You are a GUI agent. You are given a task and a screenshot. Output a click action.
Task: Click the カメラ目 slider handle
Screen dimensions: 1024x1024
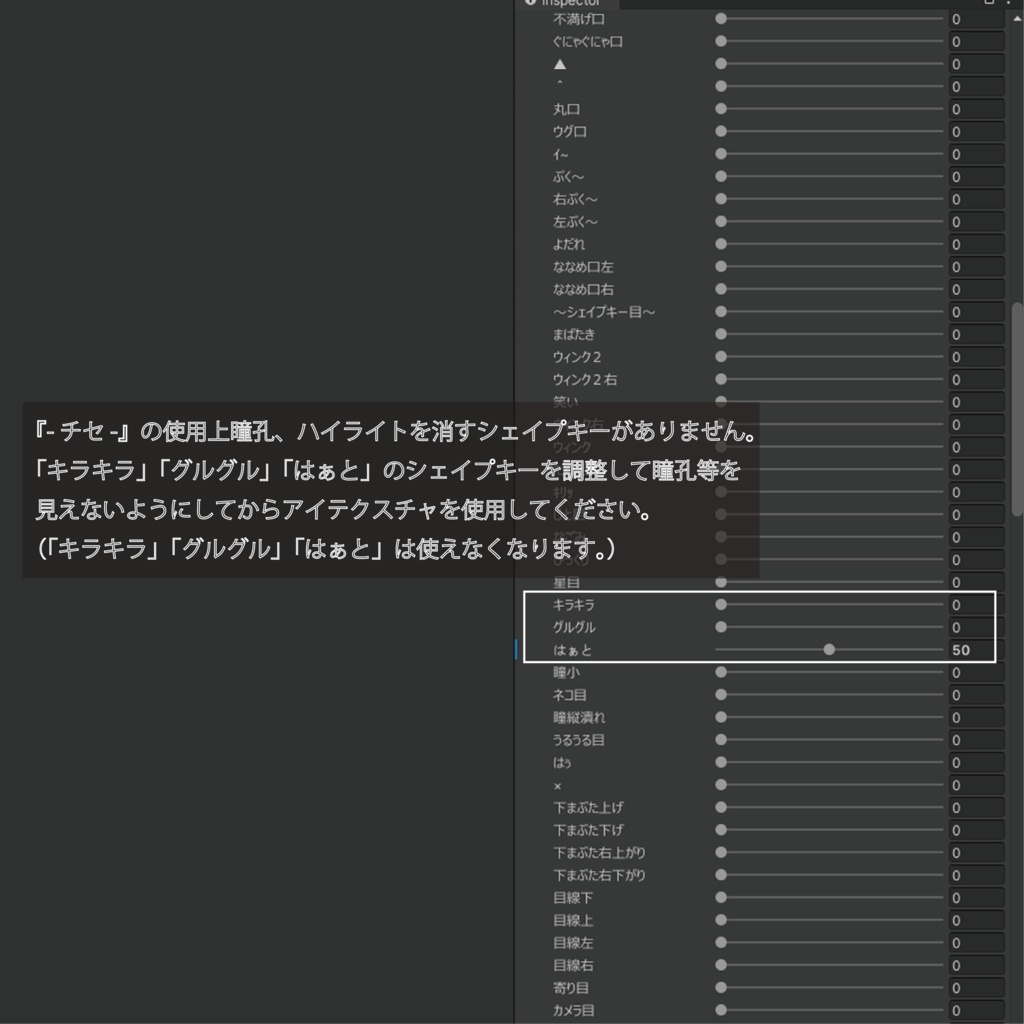click(x=720, y=1010)
